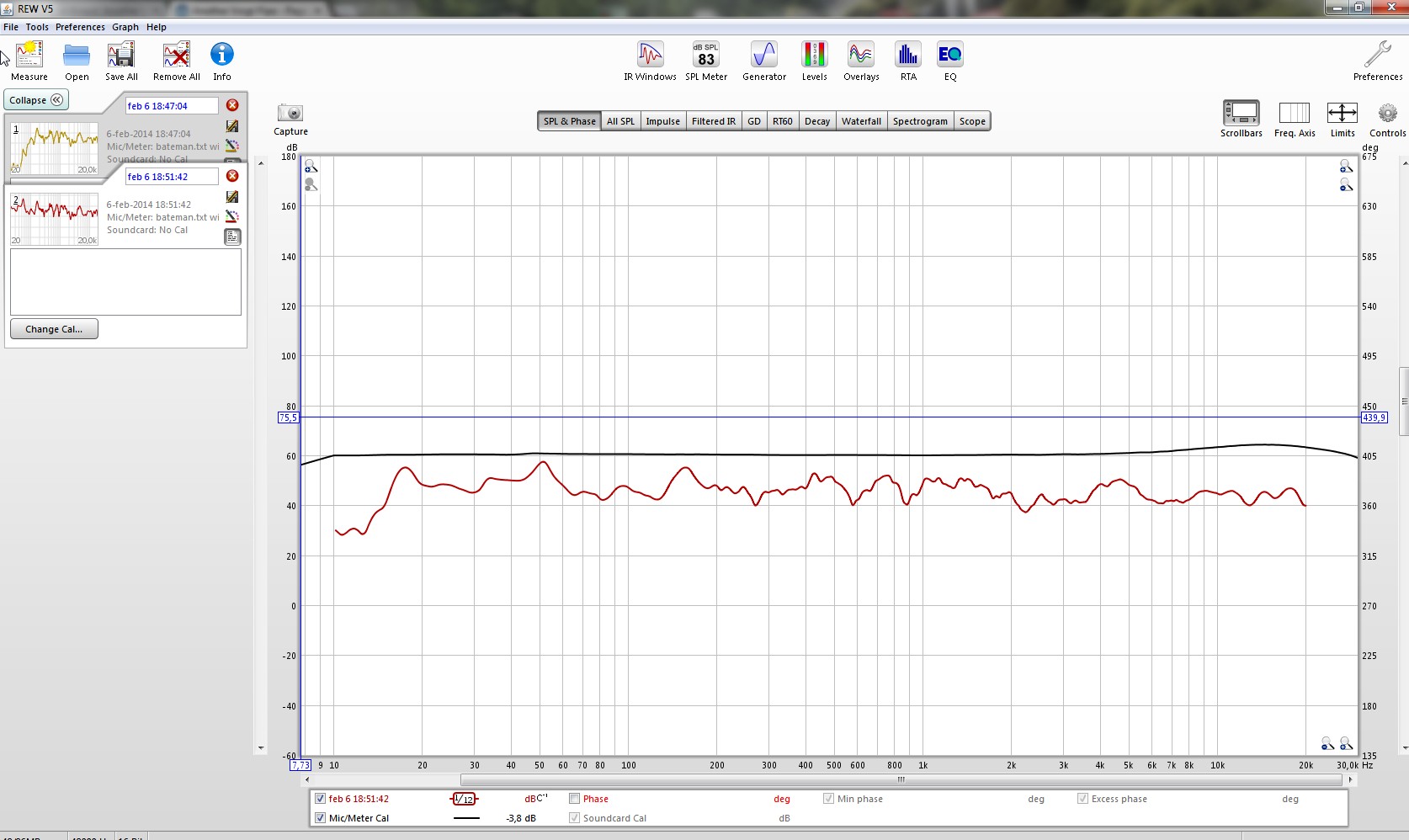The width and height of the screenshot is (1409, 840).
Task: Change trace colour for measurement 18:47:04
Action: [232, 146]
